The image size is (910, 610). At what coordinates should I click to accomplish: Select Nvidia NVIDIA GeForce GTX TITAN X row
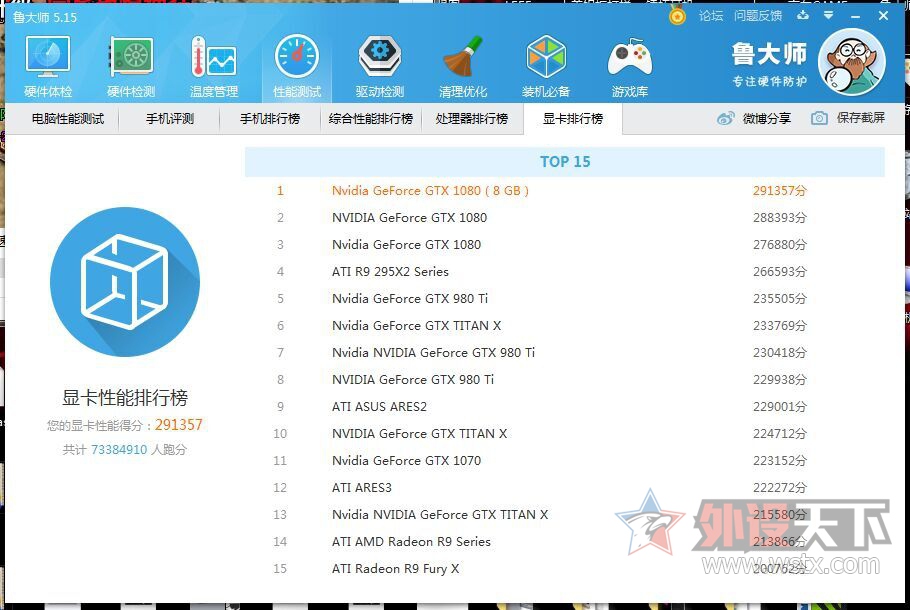[565, 514]
